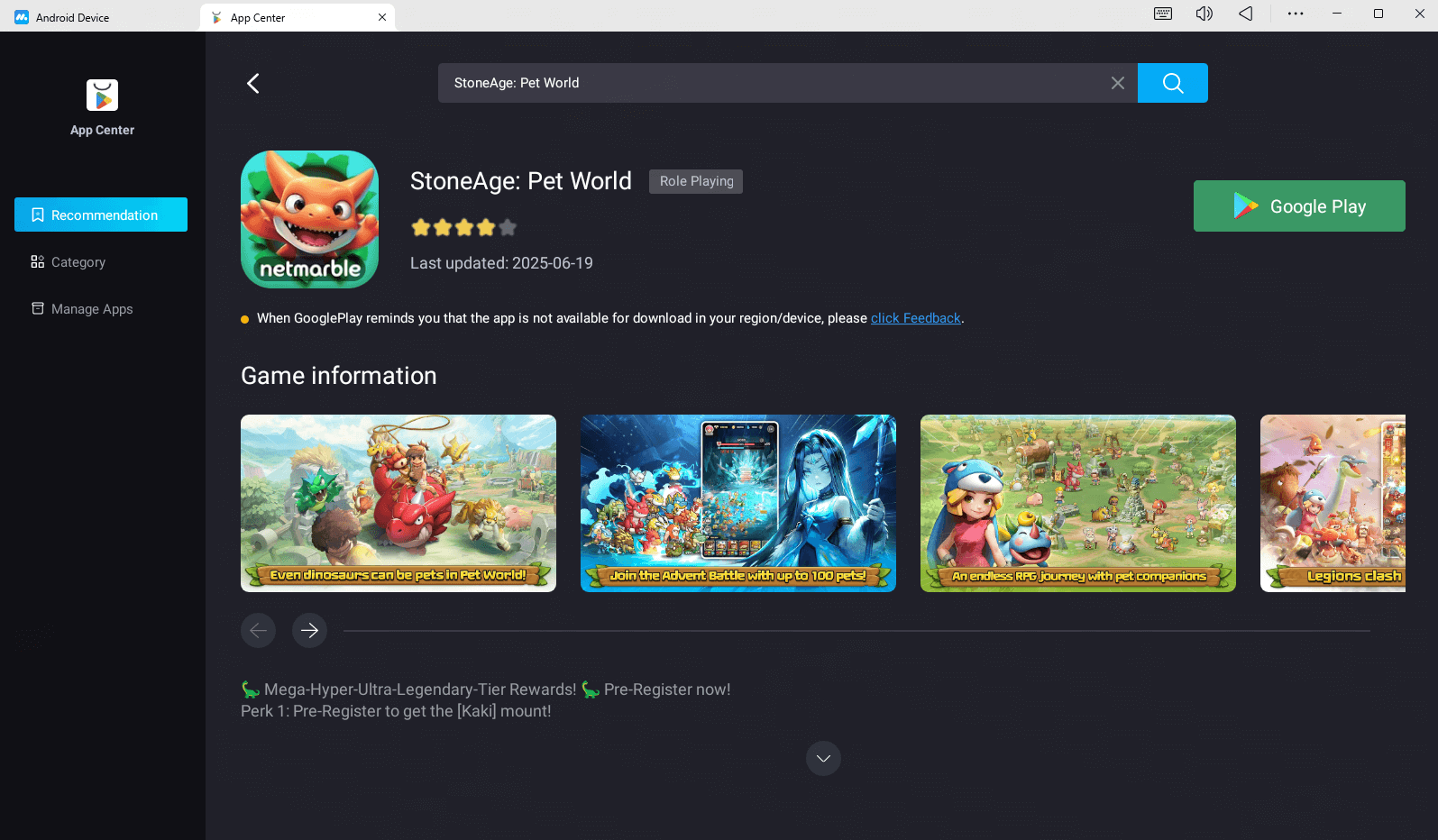Minimize the emulator window
The width and height of the screenshot is (1438, 840).
(x=1337, y=14)
